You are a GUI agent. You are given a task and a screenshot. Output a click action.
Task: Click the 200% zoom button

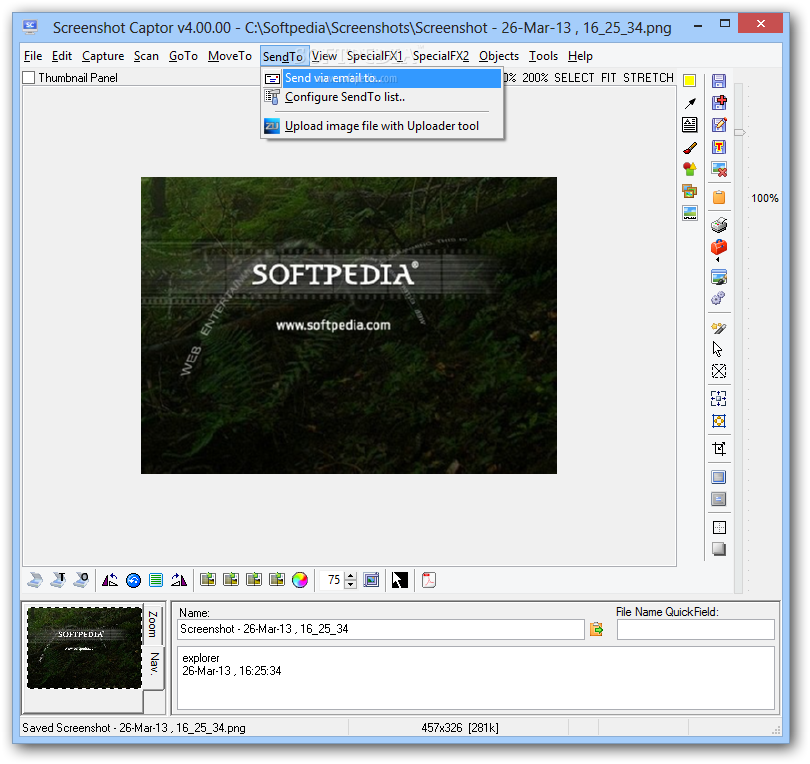coord(535,78)
